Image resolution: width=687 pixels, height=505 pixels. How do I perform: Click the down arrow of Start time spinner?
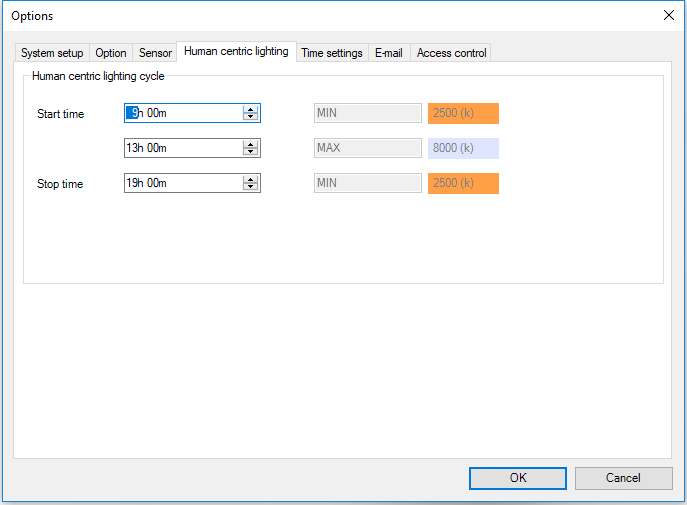coord(251,117)
